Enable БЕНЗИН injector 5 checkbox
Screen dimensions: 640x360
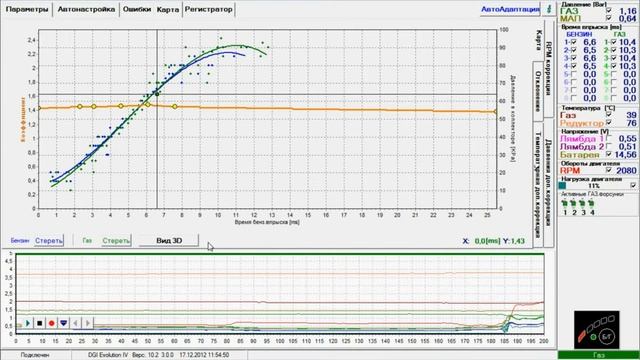tap(573, 74)
